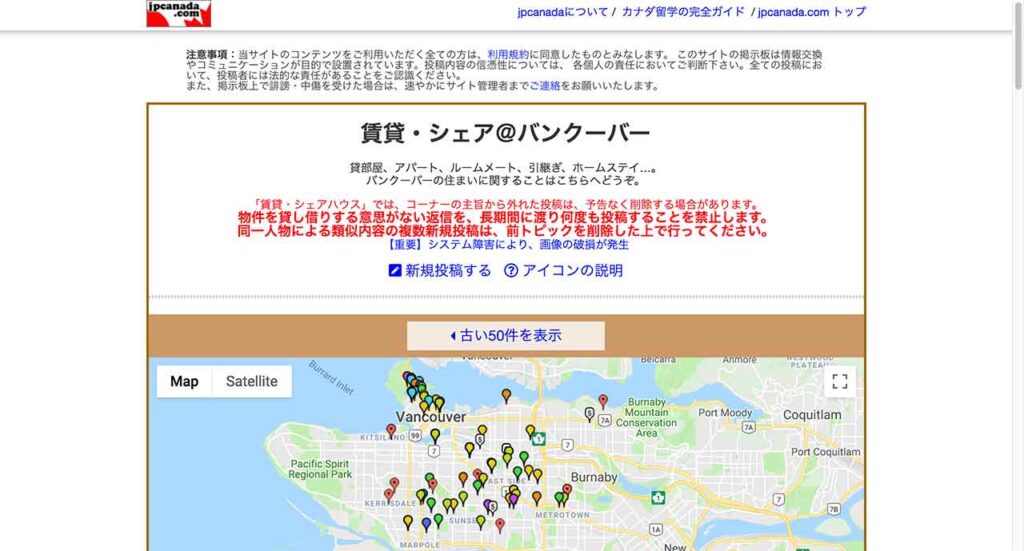Click the pencil icon for 新規投稿する
The height and width of the screenshot is (551, 1024).
[395, 271]
